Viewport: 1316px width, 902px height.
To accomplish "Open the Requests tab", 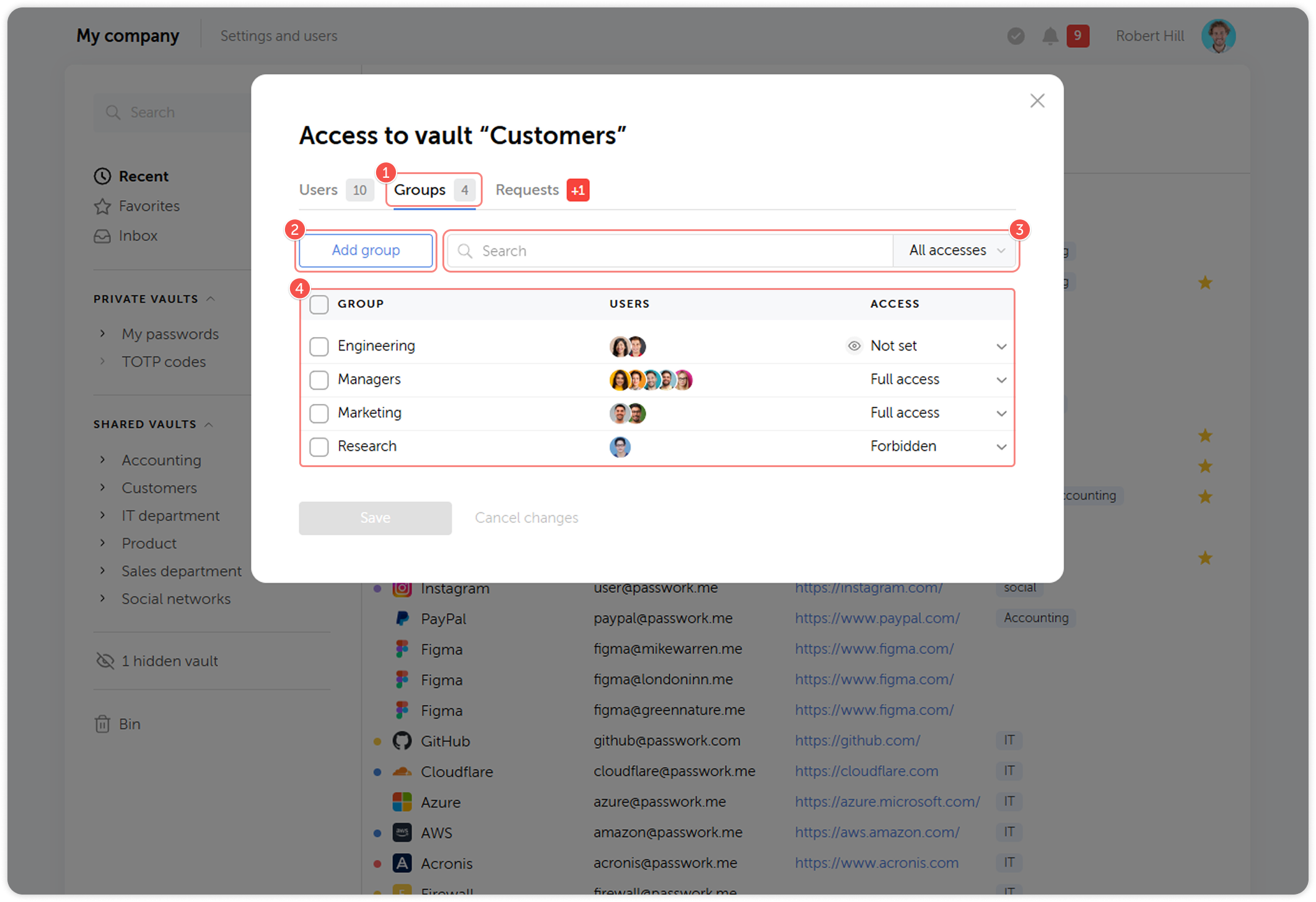I will point(527,190).
